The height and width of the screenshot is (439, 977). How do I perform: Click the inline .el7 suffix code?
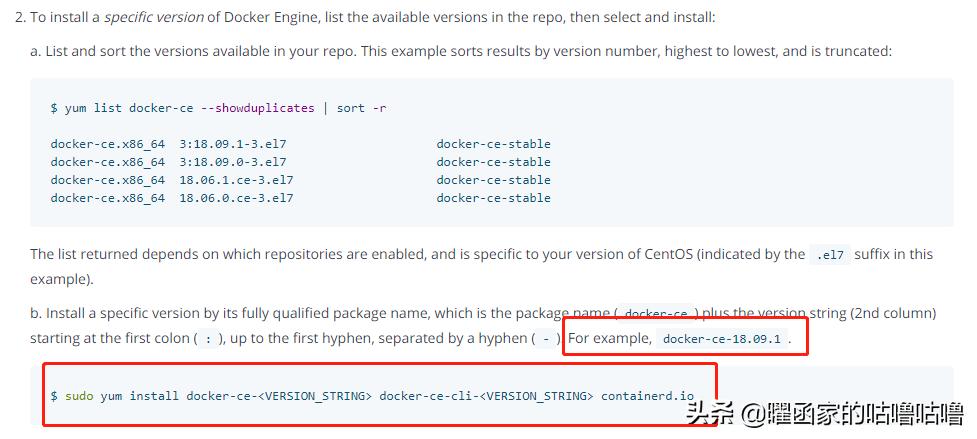tap(830, 255)
